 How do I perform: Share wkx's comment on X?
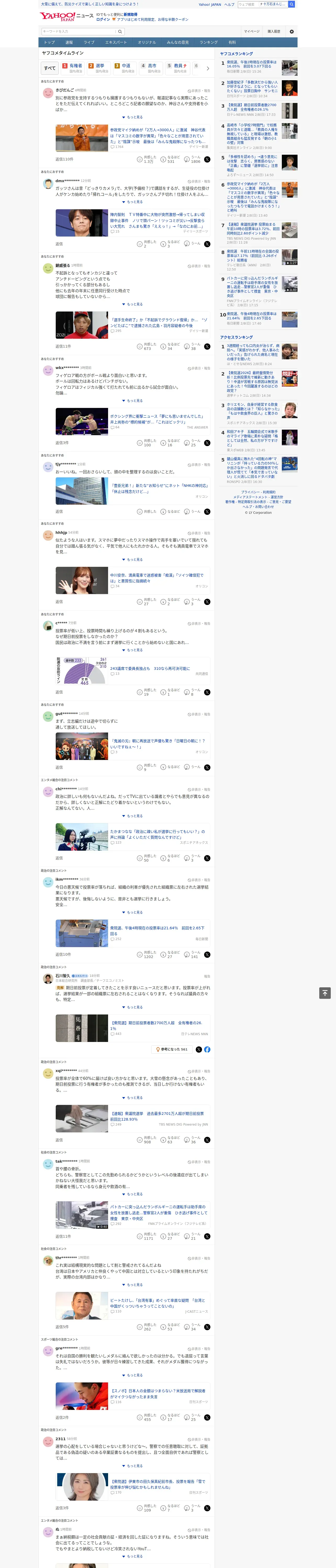pyautogui.click(x=207, y=443)
